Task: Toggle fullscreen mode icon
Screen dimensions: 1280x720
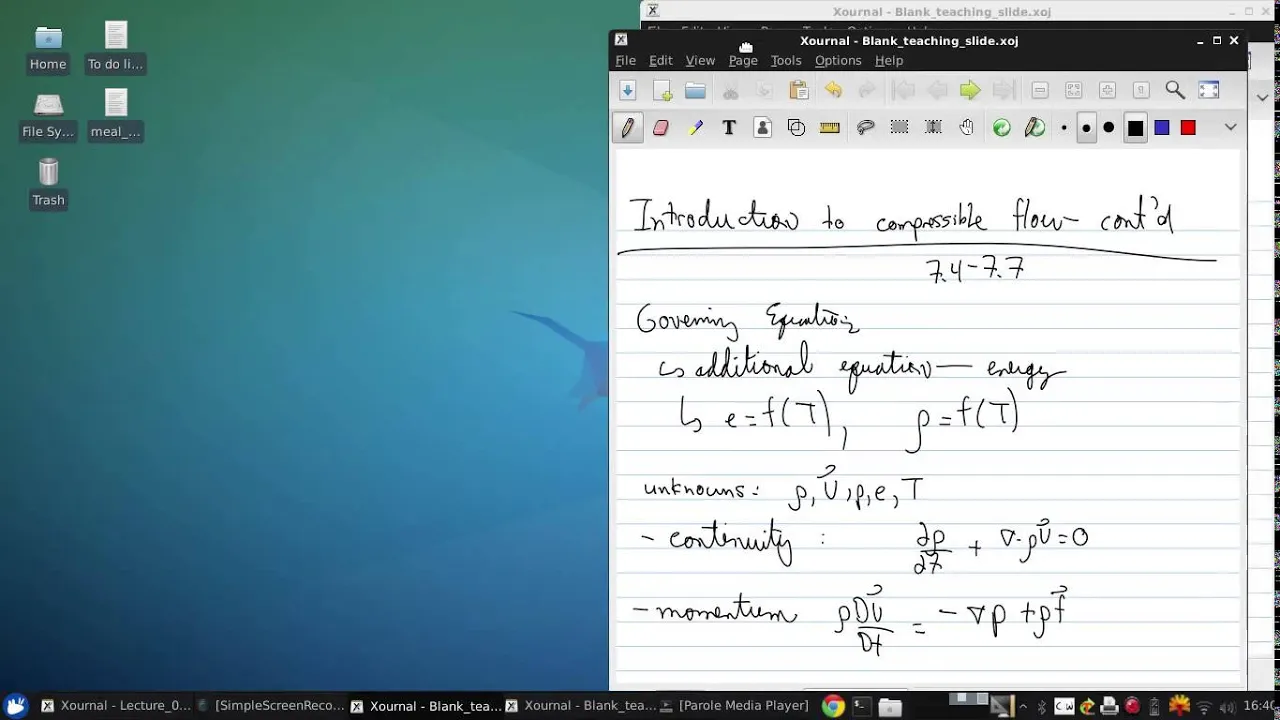Action: [1209, 90]
